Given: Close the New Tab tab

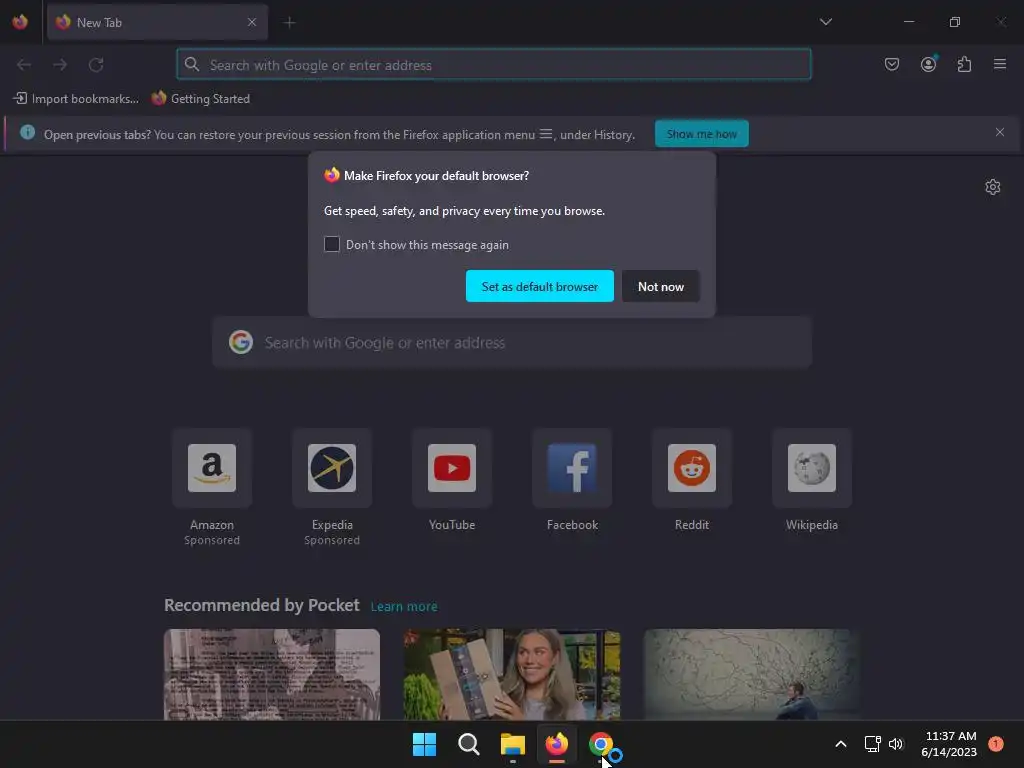Looking at the screenshot, I should 252,22.
